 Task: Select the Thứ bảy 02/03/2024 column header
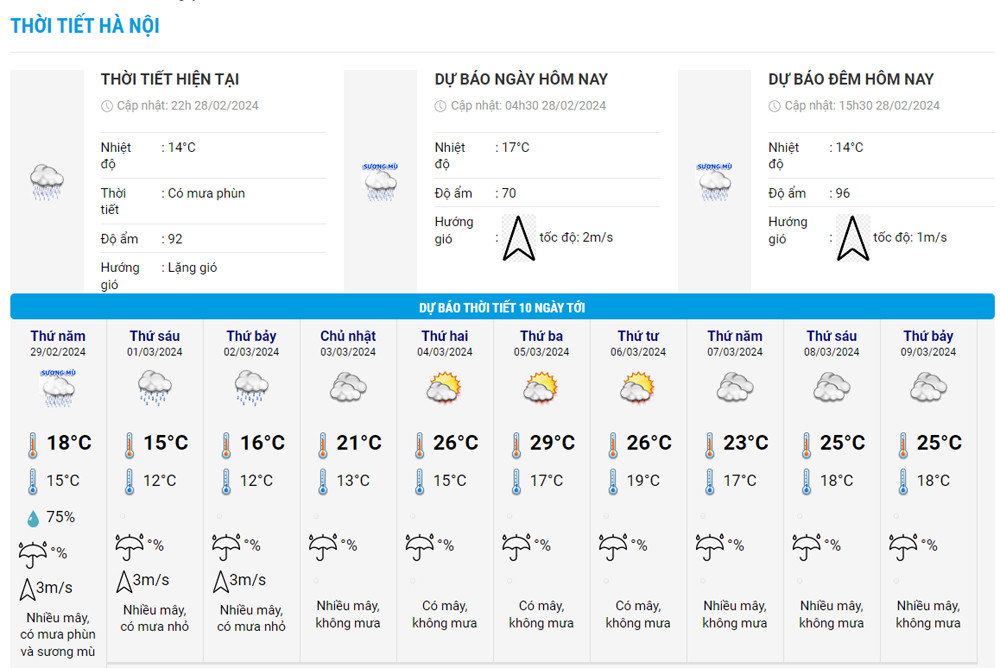(251, 343)
